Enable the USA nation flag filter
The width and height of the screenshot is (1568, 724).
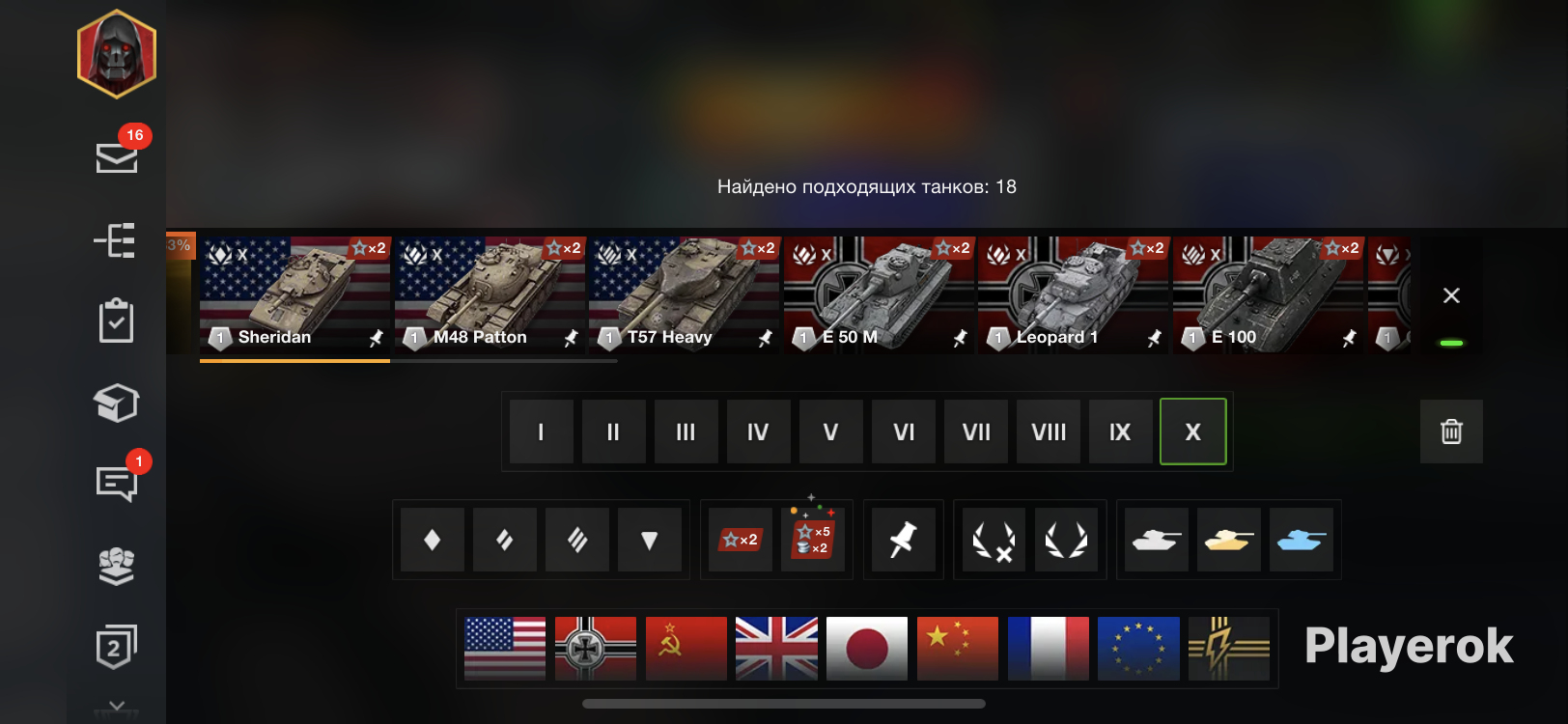(505, 649)
